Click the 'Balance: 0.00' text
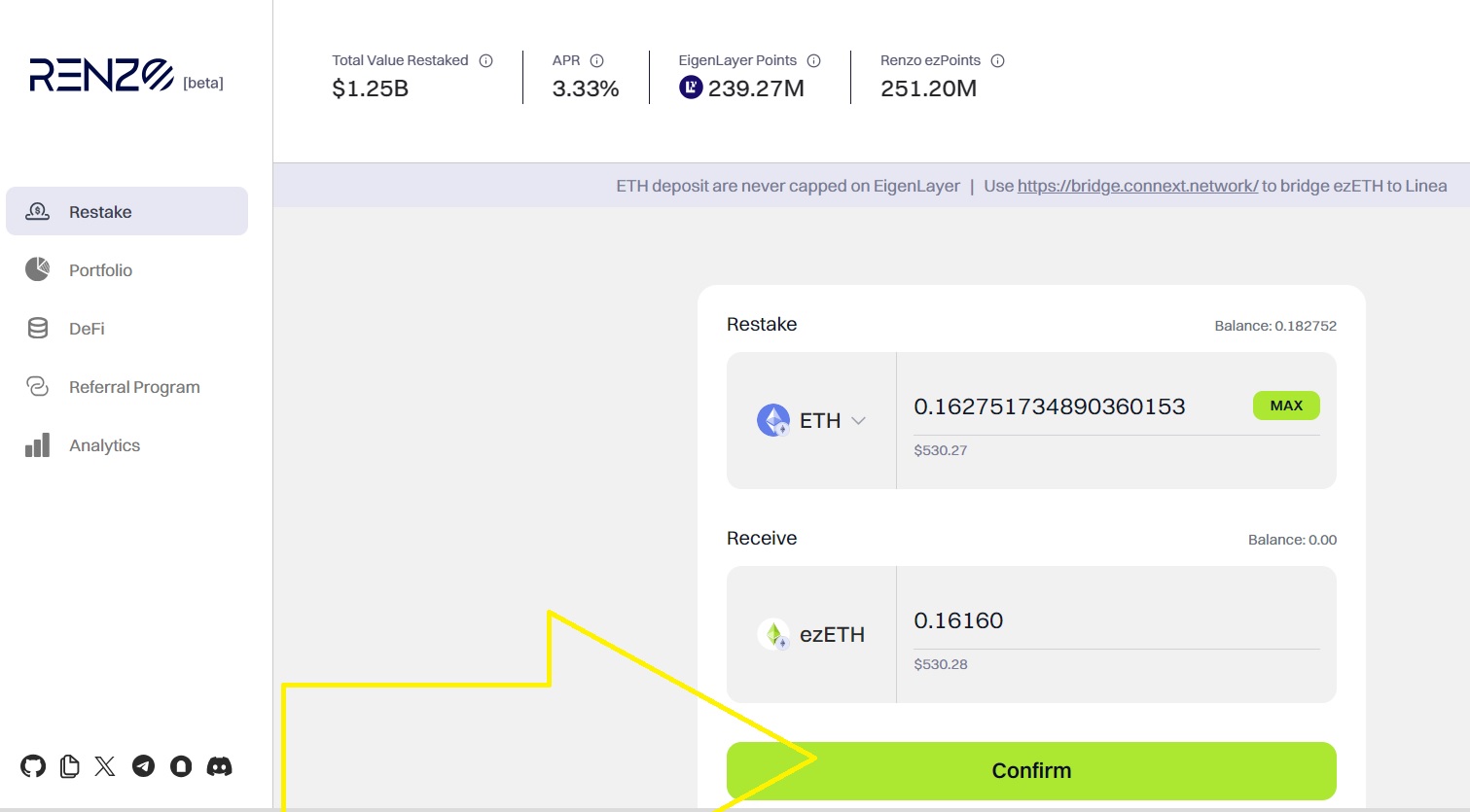This screenshot has width=1470, height=812. [1292, 540]
